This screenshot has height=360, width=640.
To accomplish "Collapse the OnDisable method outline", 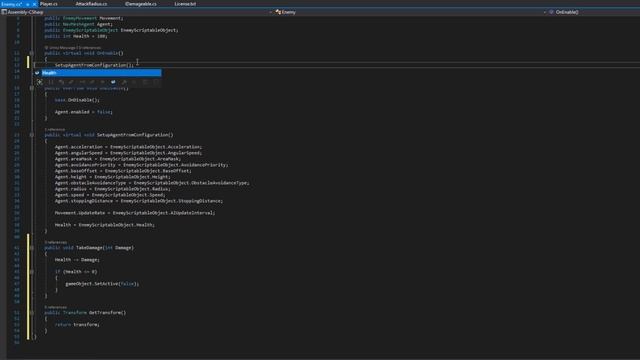I will point(32,88).
